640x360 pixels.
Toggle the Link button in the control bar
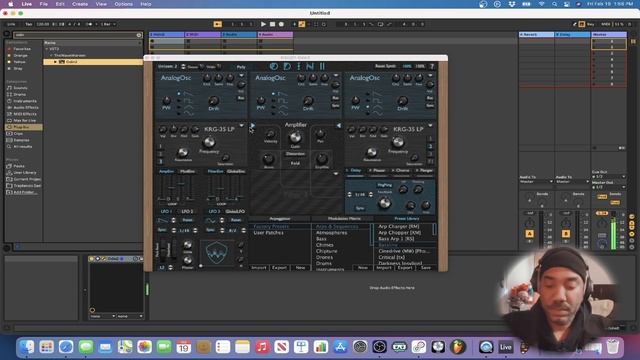11,24
